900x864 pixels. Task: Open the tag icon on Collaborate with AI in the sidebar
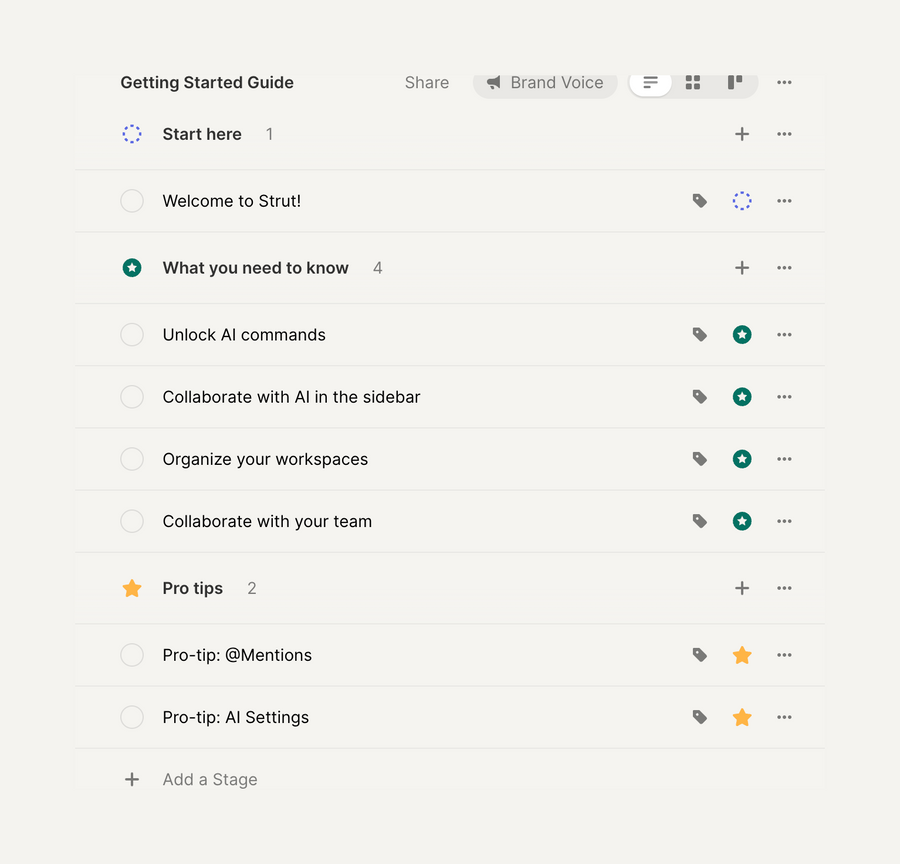(x=699, y=396)
